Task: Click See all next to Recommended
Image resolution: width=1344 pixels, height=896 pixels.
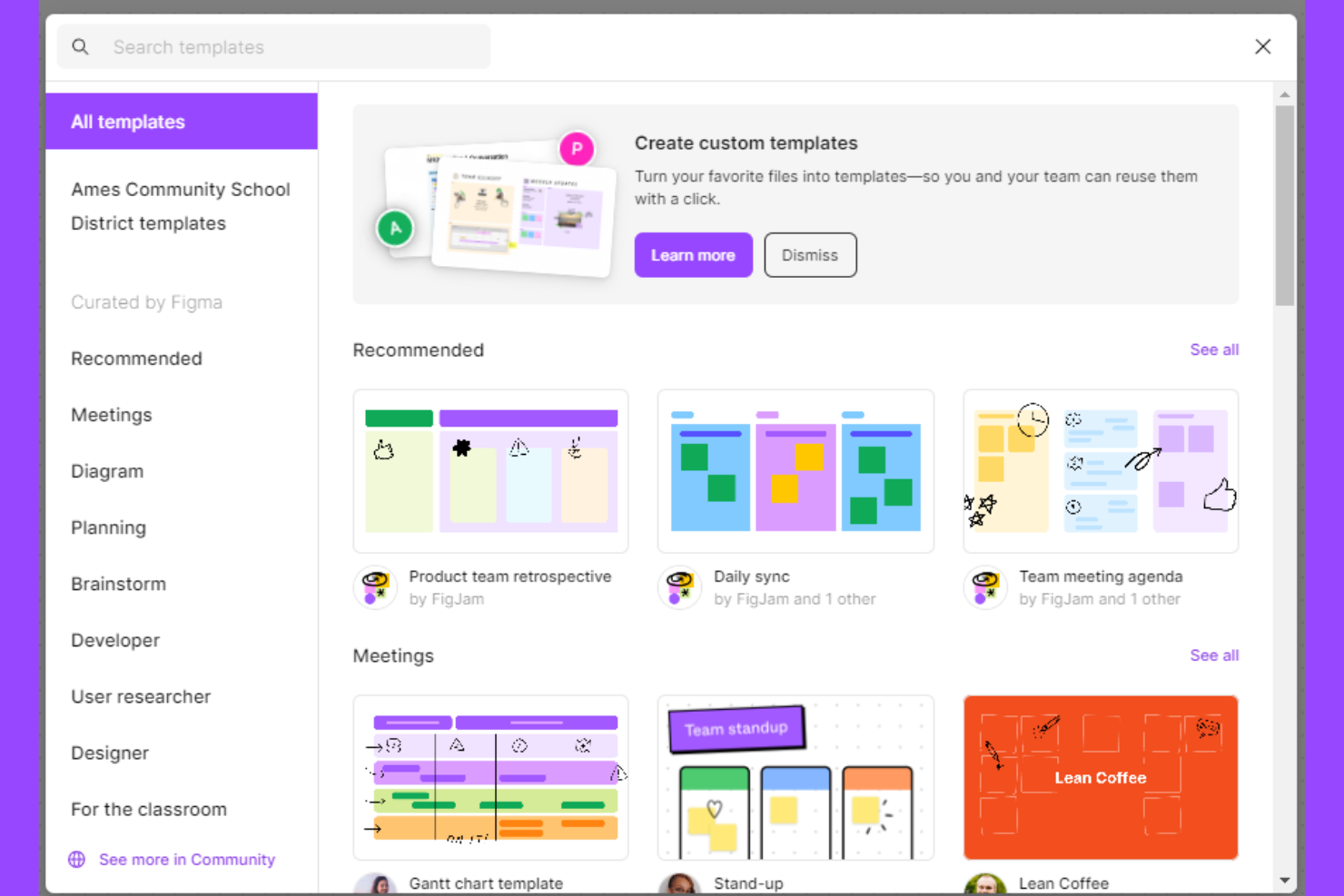Action: (1214, 350)
